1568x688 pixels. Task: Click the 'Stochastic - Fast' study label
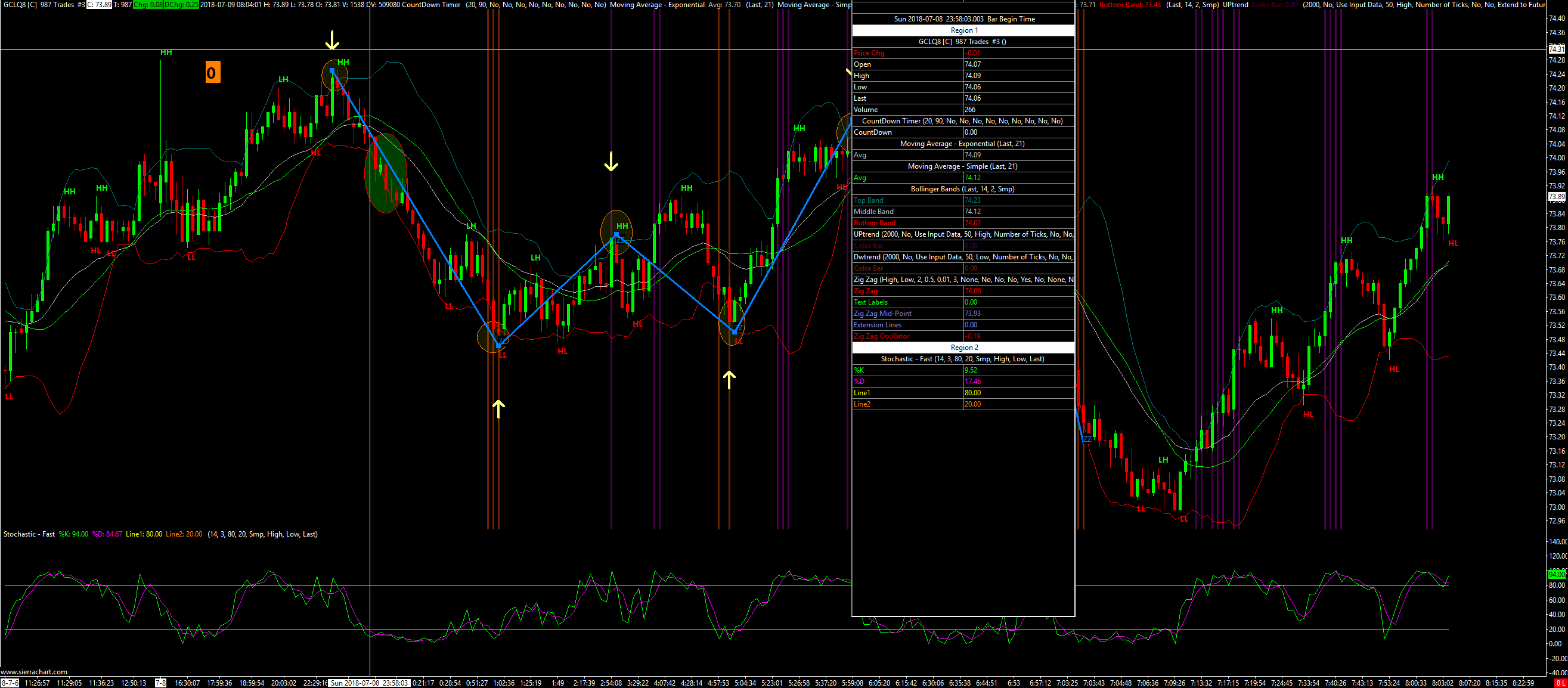pos(29,534)
